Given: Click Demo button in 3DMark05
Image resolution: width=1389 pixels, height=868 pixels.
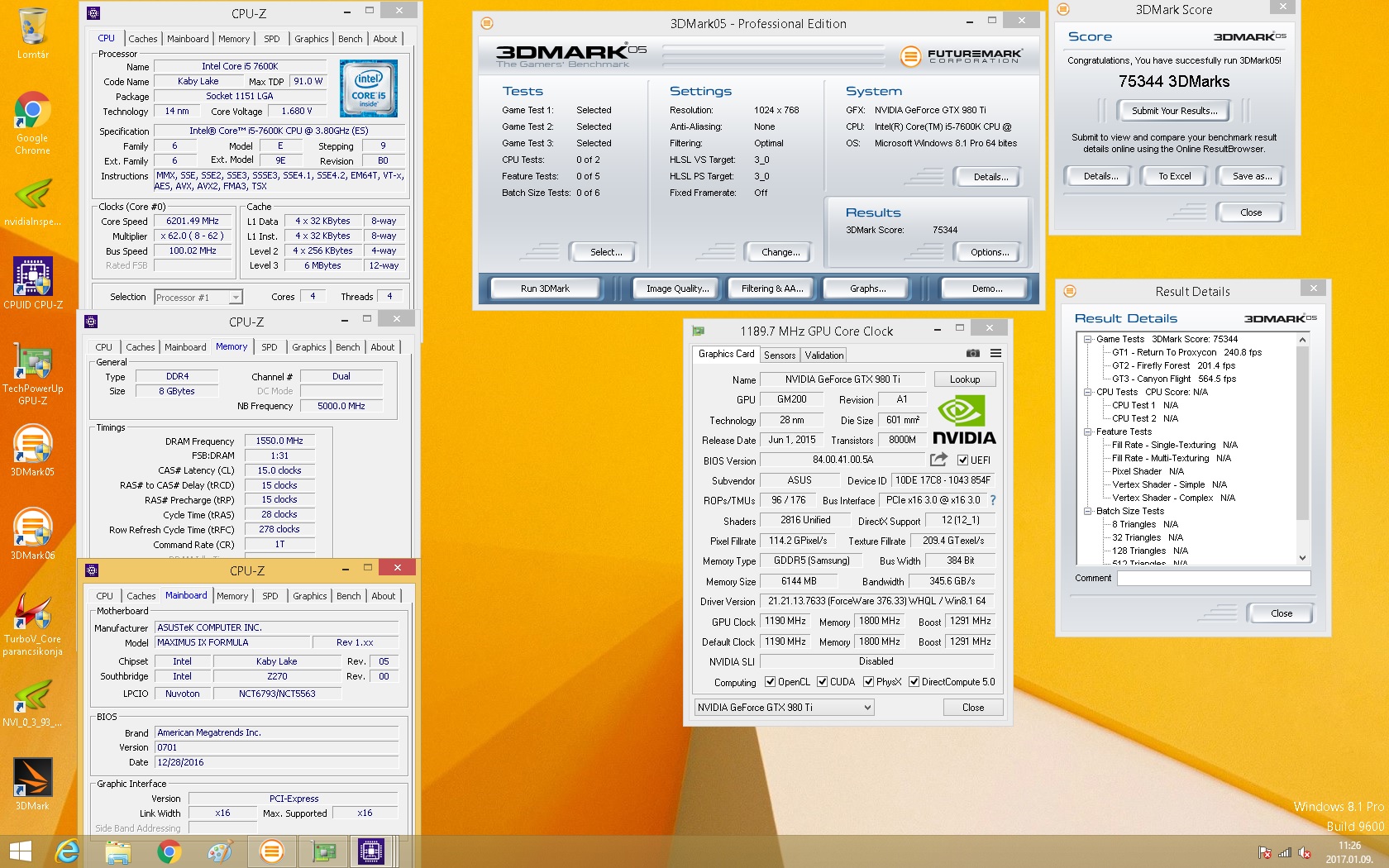Looking at the screenshot, I should pyautogui.click(x=987, y=289).
